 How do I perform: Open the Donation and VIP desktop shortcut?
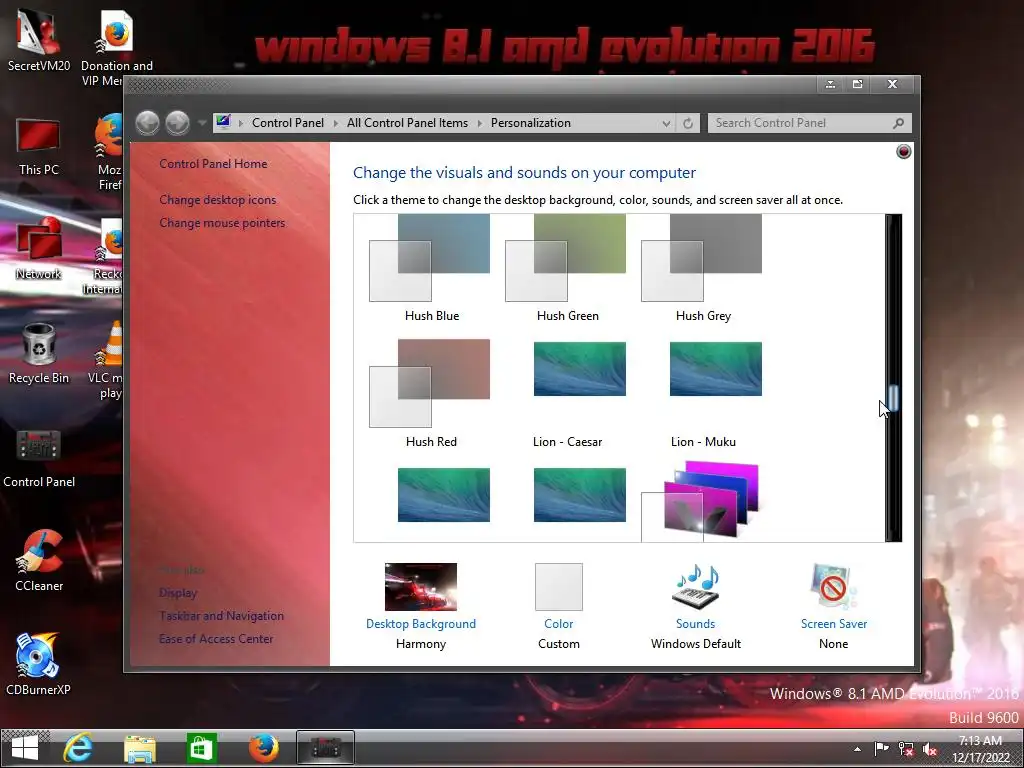point(117,47)
